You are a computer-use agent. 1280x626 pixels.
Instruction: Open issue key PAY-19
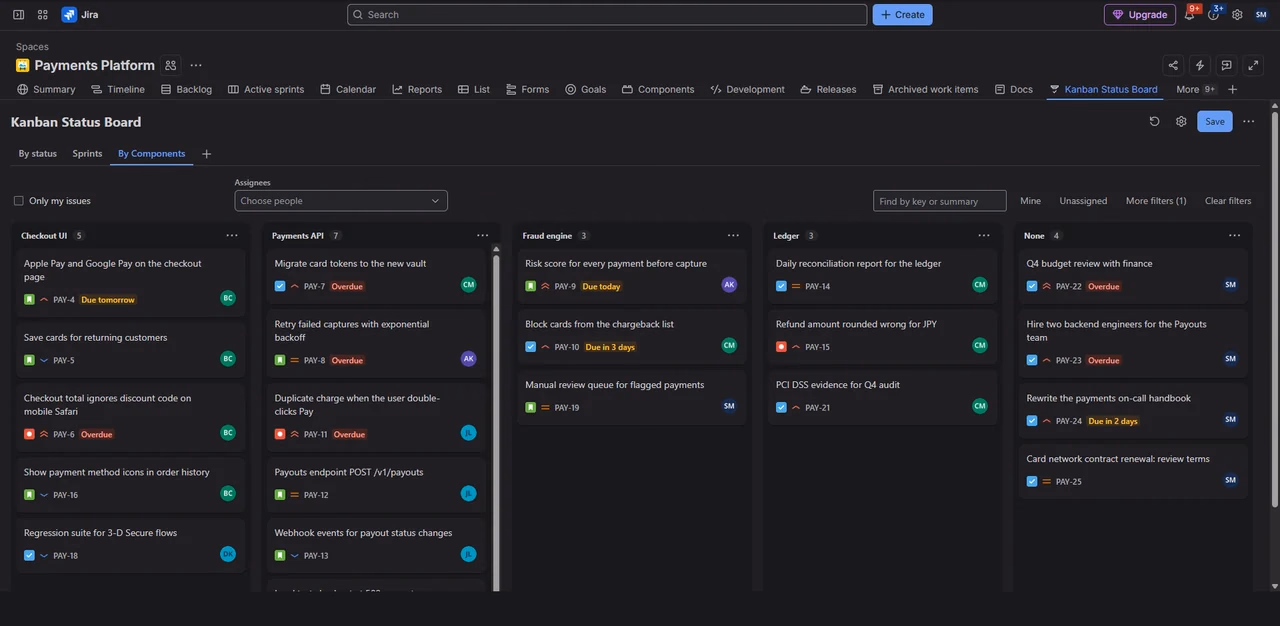(566, 408)
